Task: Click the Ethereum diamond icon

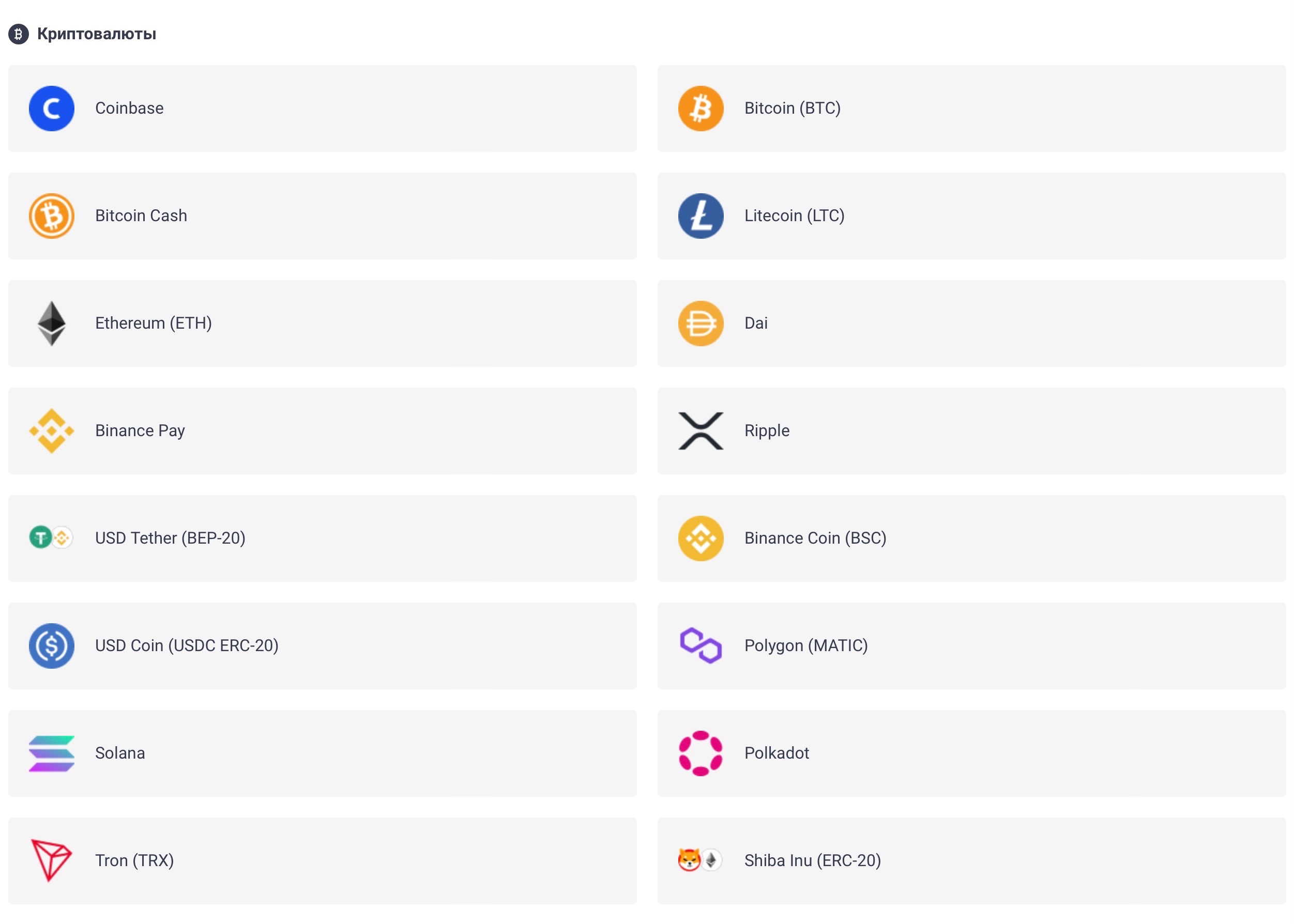Action: (x=51, y=323)
